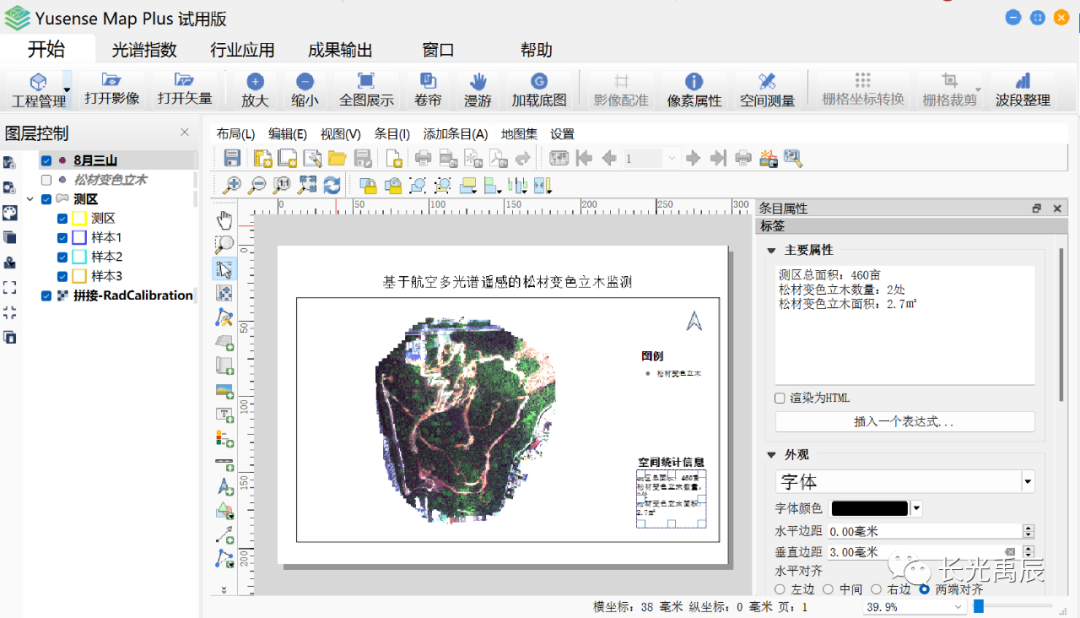Click the save layout floppy disk icon
Viewport: 1080px width, 618px height.
(232, 158)
